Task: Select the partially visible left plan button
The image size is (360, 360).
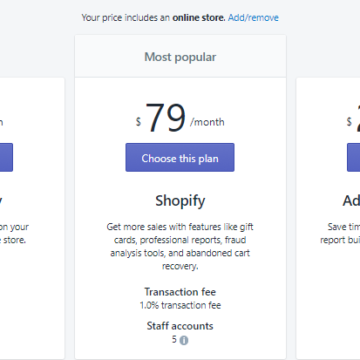Action: point(6,158)
